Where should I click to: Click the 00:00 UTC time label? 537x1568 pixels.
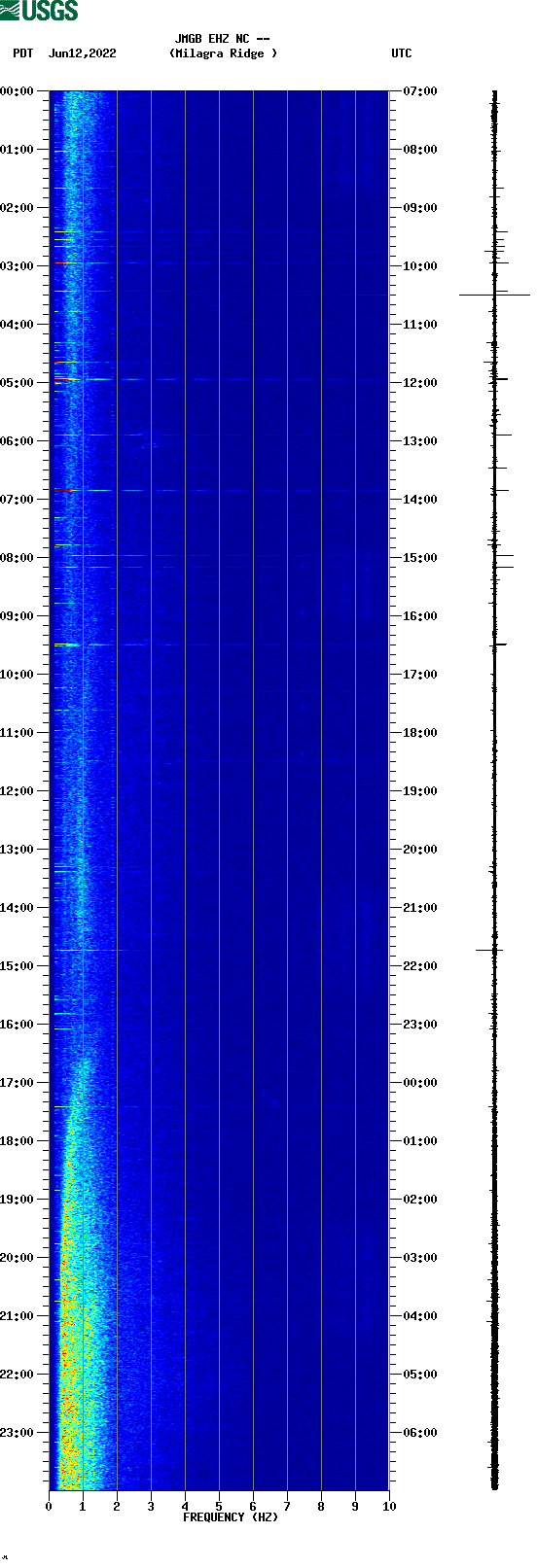[419, 1083]
